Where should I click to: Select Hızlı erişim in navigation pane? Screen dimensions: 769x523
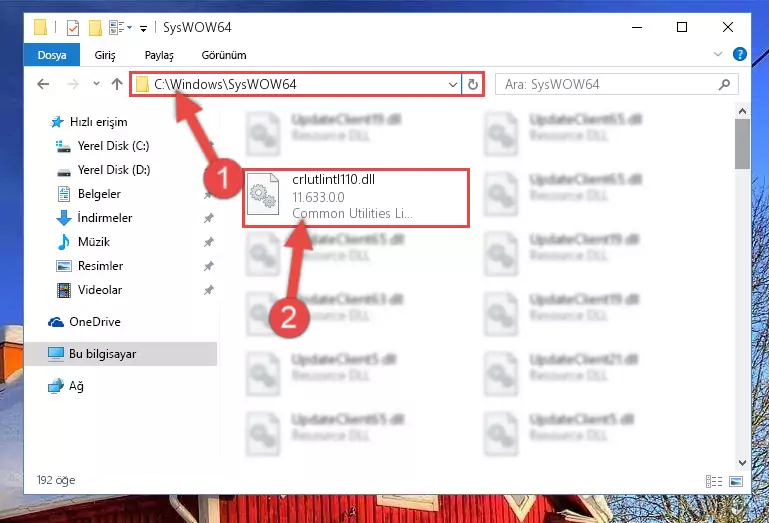pyautogui.click(x=98, y=122)
